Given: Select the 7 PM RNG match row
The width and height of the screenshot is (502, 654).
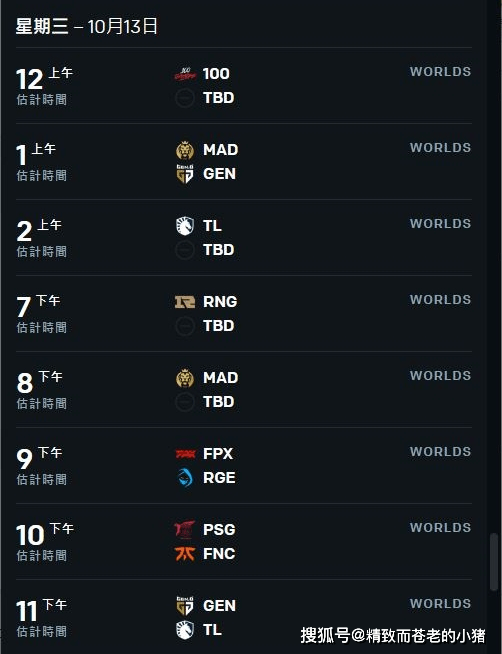Looking at the screenshot, I should [244, 314].
